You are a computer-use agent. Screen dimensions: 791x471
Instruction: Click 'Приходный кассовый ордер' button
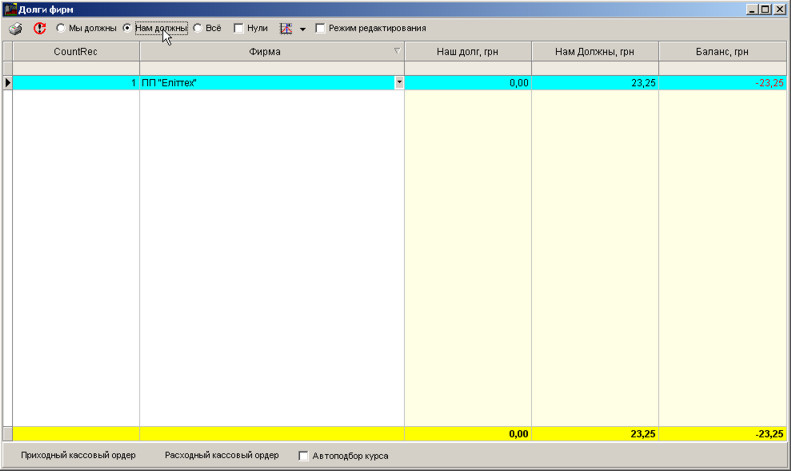78,456
